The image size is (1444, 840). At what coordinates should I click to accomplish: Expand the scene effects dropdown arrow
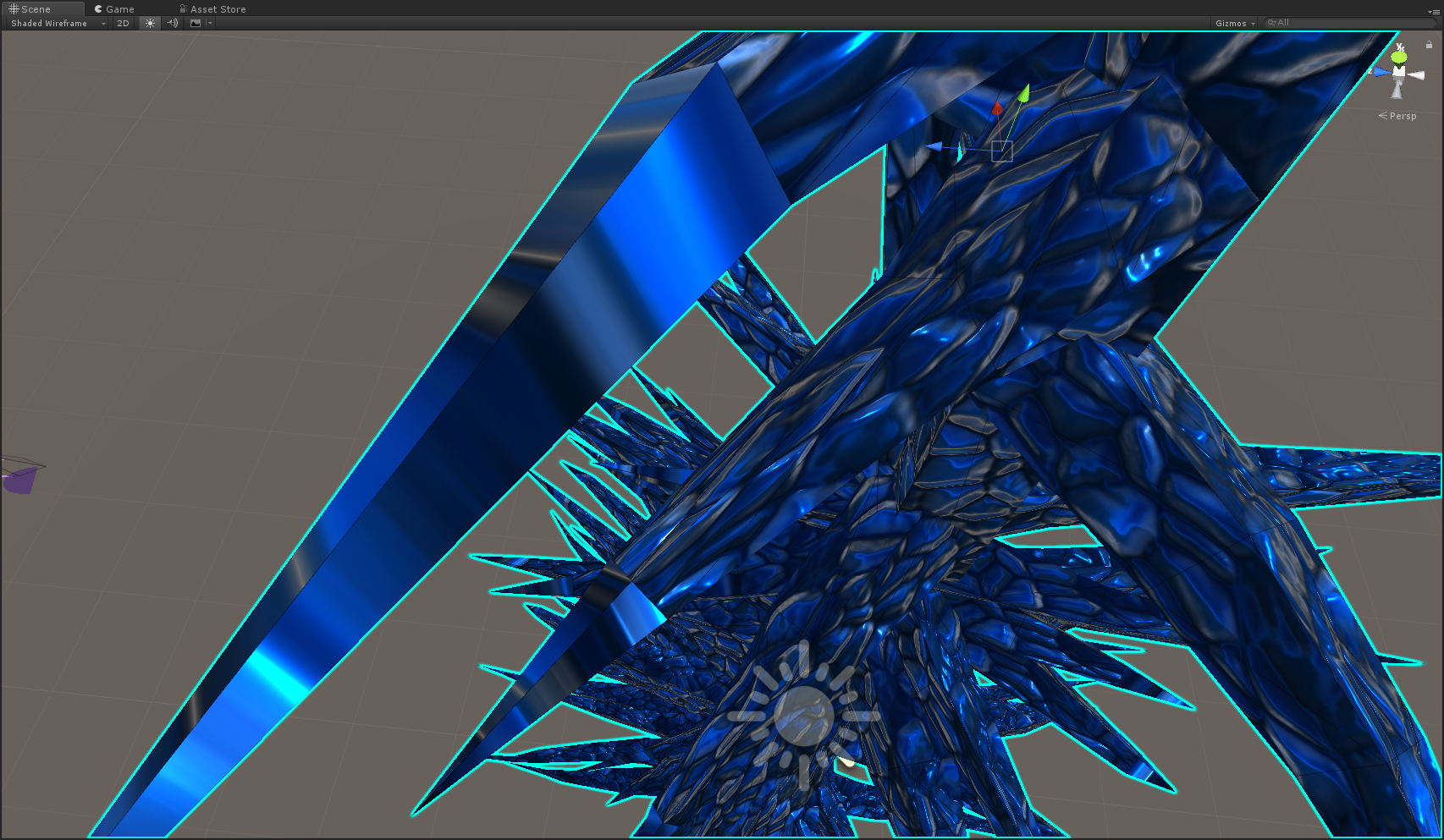click(x=210, y=24)
